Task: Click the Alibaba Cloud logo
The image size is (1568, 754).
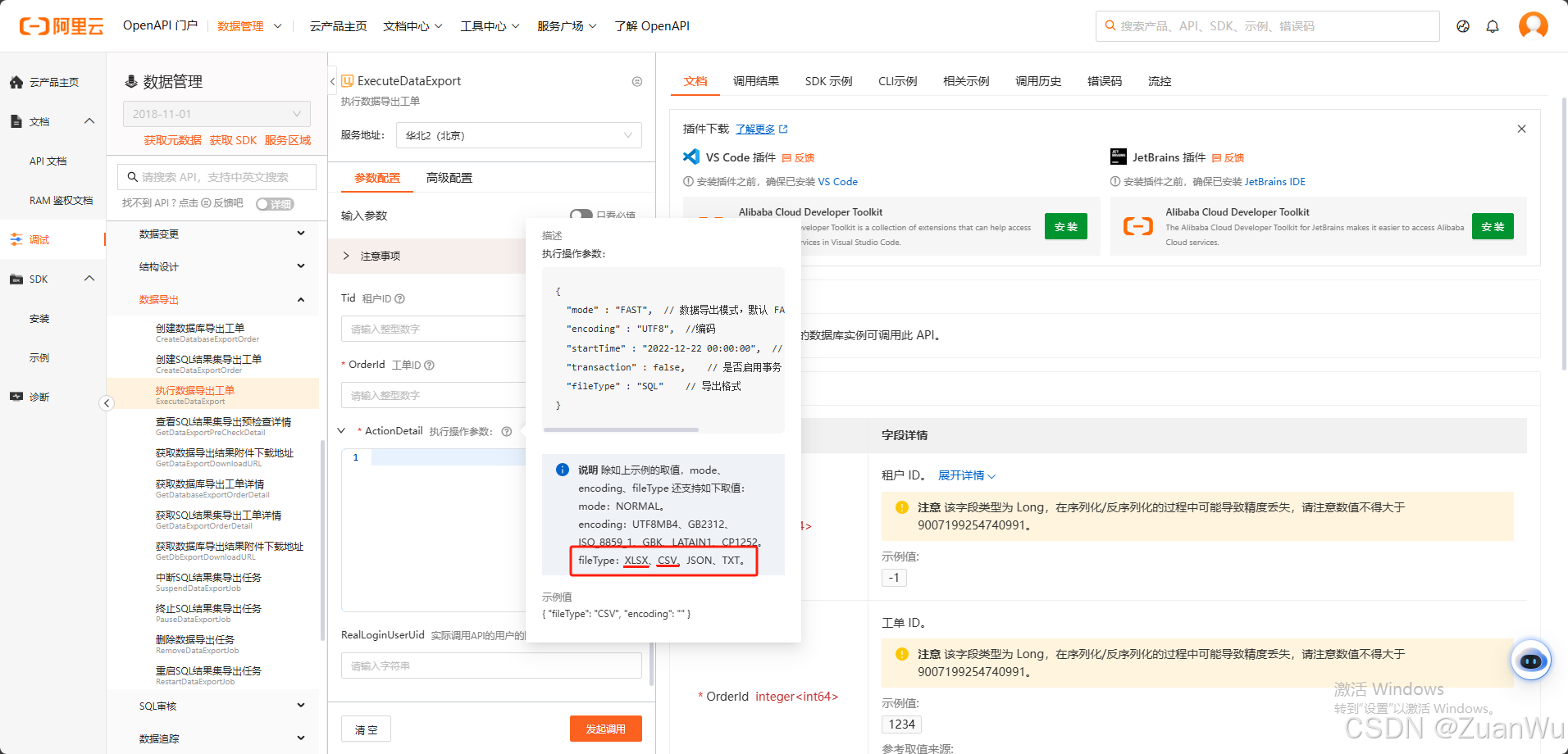Action: point(62,26)
